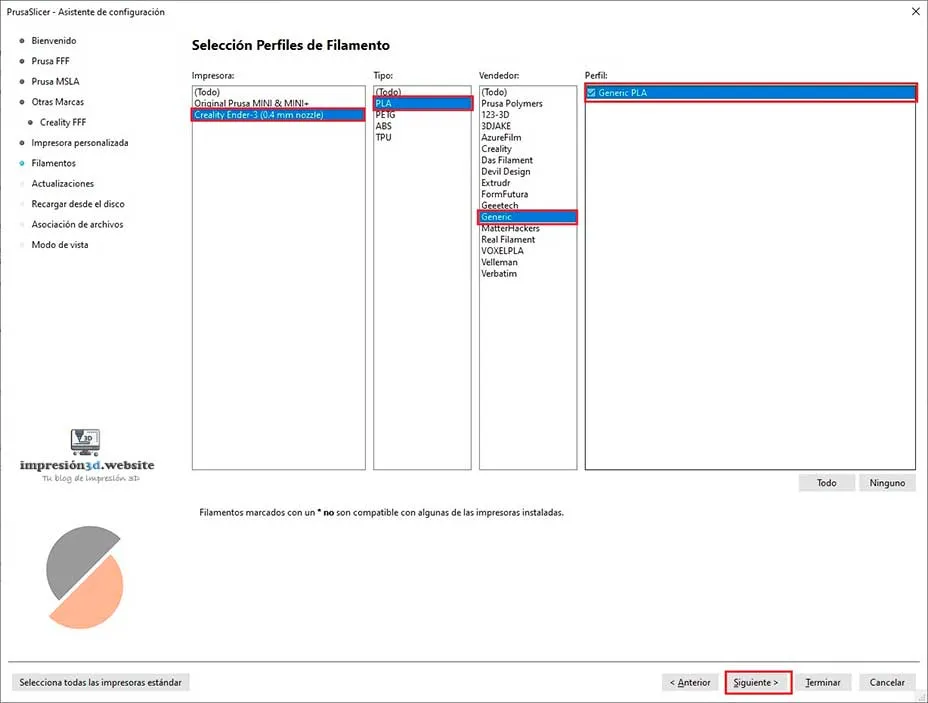Proceed with the Siguiente button

tap(758, 682)
